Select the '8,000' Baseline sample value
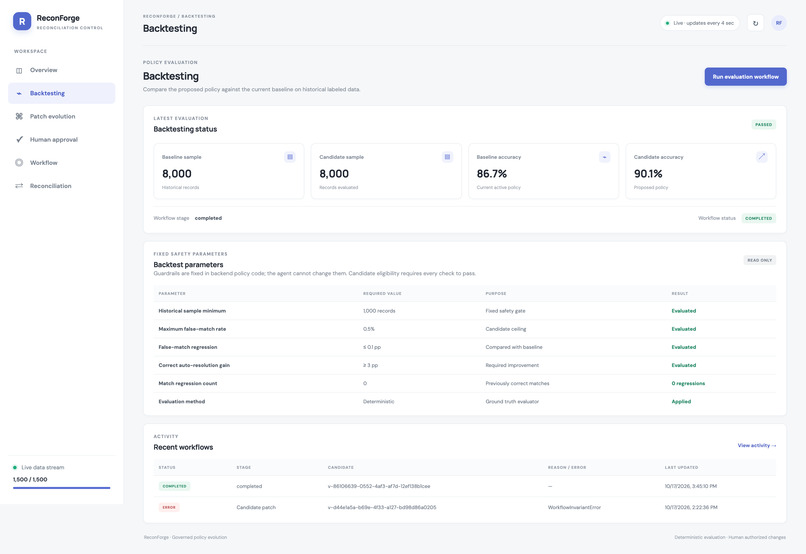Viewport: 806px width, 554px height. 177,174
